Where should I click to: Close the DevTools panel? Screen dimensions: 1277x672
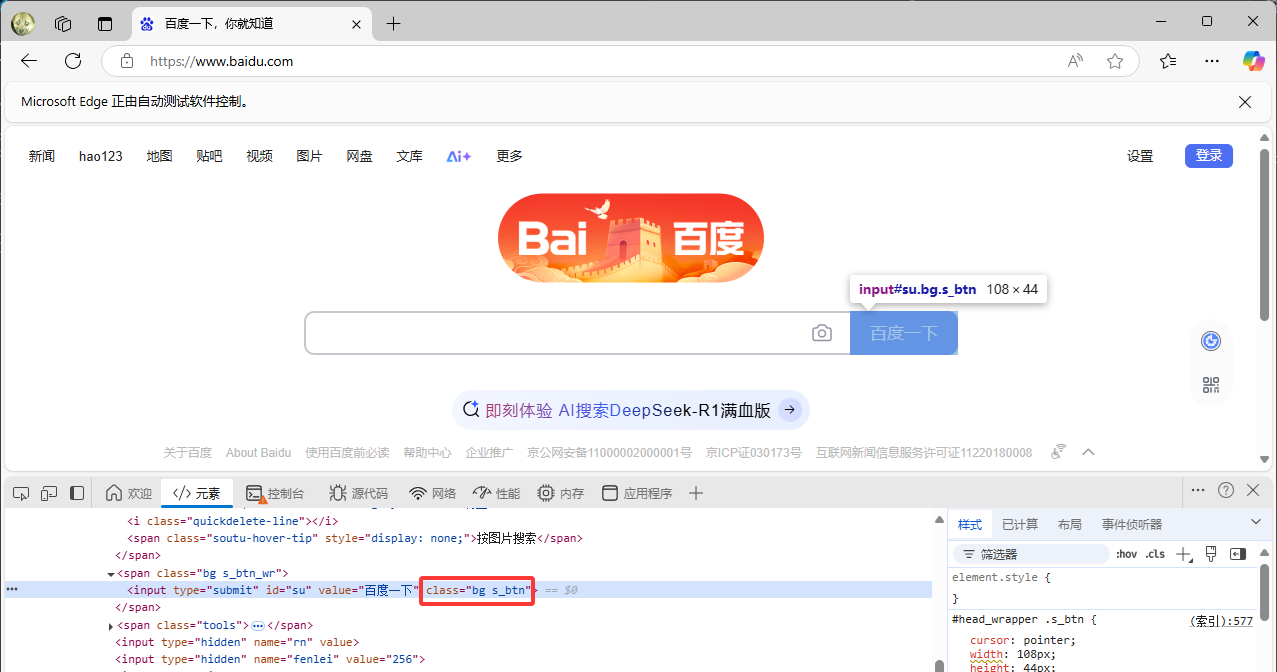(1253, 490)
